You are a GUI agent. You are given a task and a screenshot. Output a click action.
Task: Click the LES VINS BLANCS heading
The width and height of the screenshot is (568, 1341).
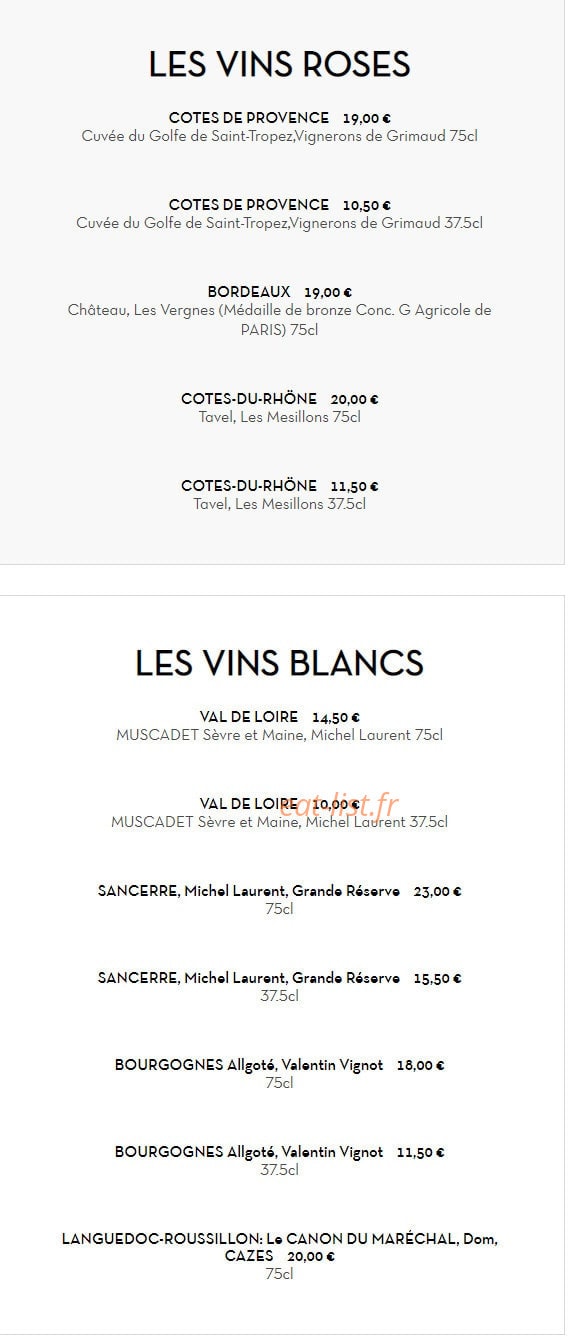pos(280,663)
